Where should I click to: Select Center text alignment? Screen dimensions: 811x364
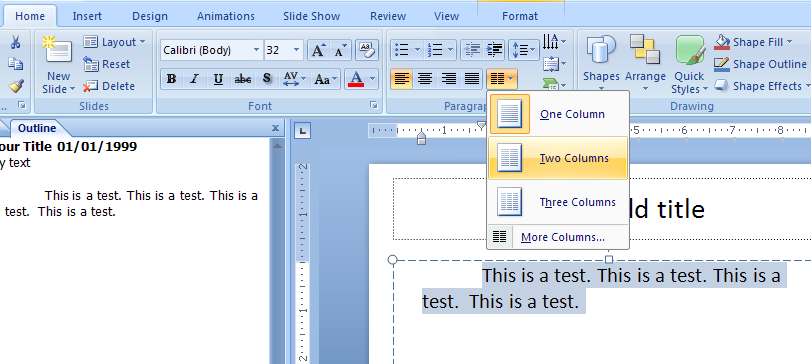(425, 79)
